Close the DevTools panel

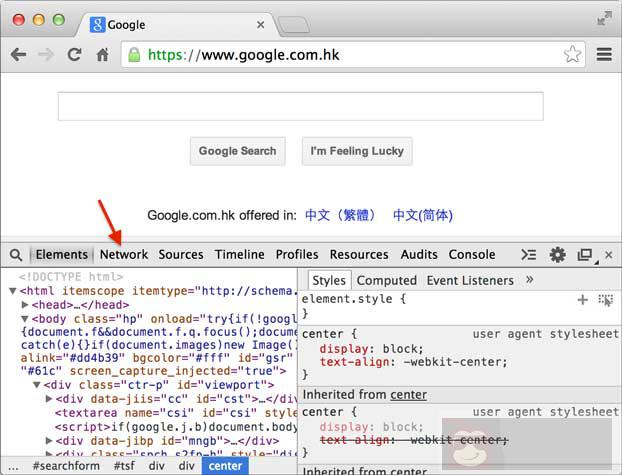point(609,255)
